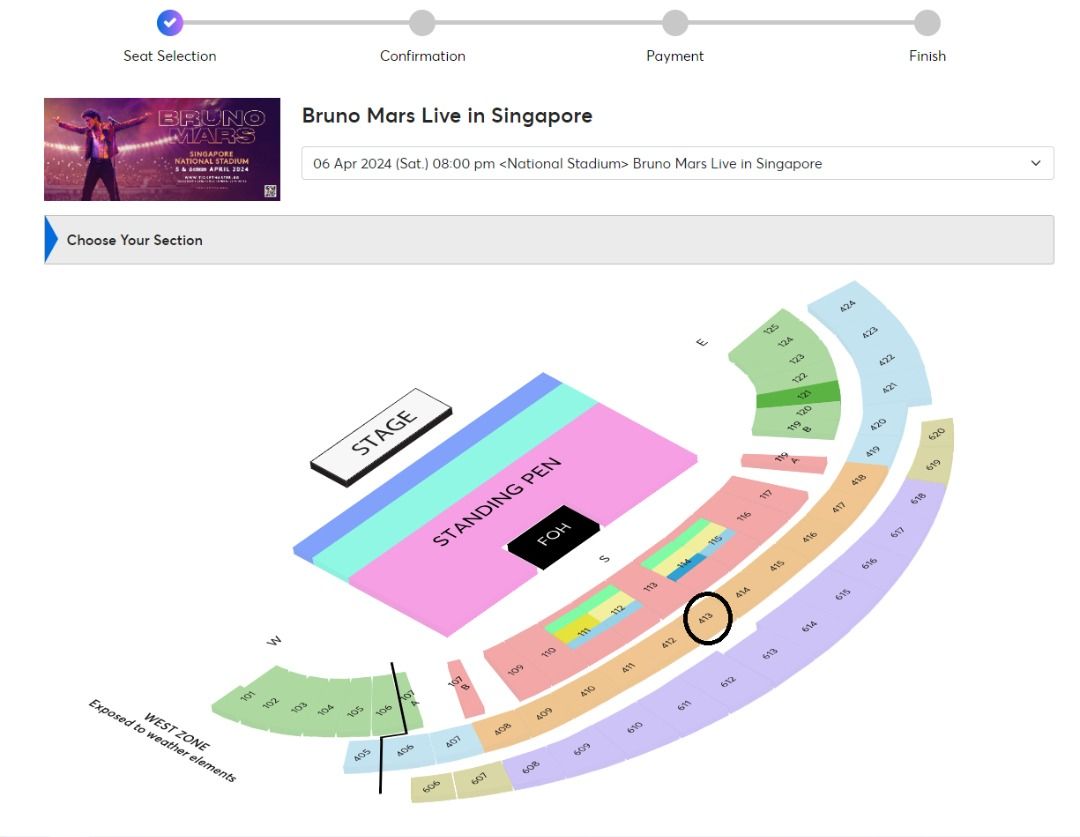Select section 606 in the beige block

(x=432, y=787)
